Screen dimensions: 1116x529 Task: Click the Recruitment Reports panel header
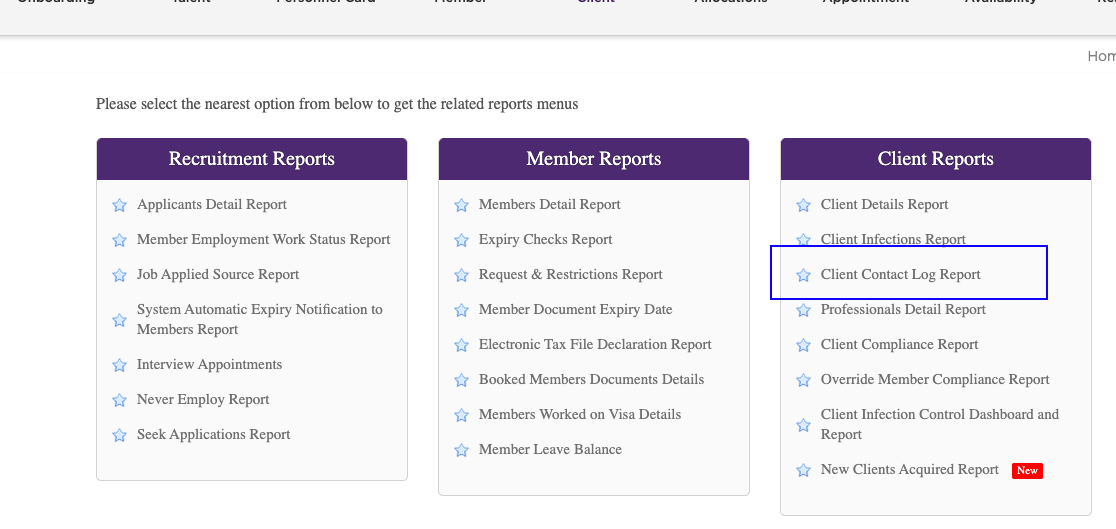(x=252, y=159)
